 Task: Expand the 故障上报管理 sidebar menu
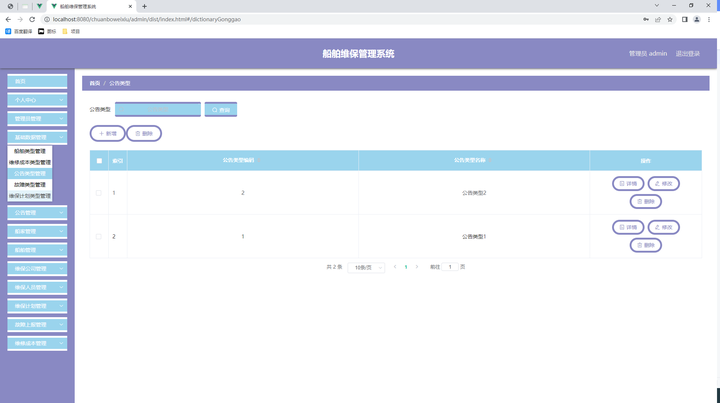coord(37,325)
